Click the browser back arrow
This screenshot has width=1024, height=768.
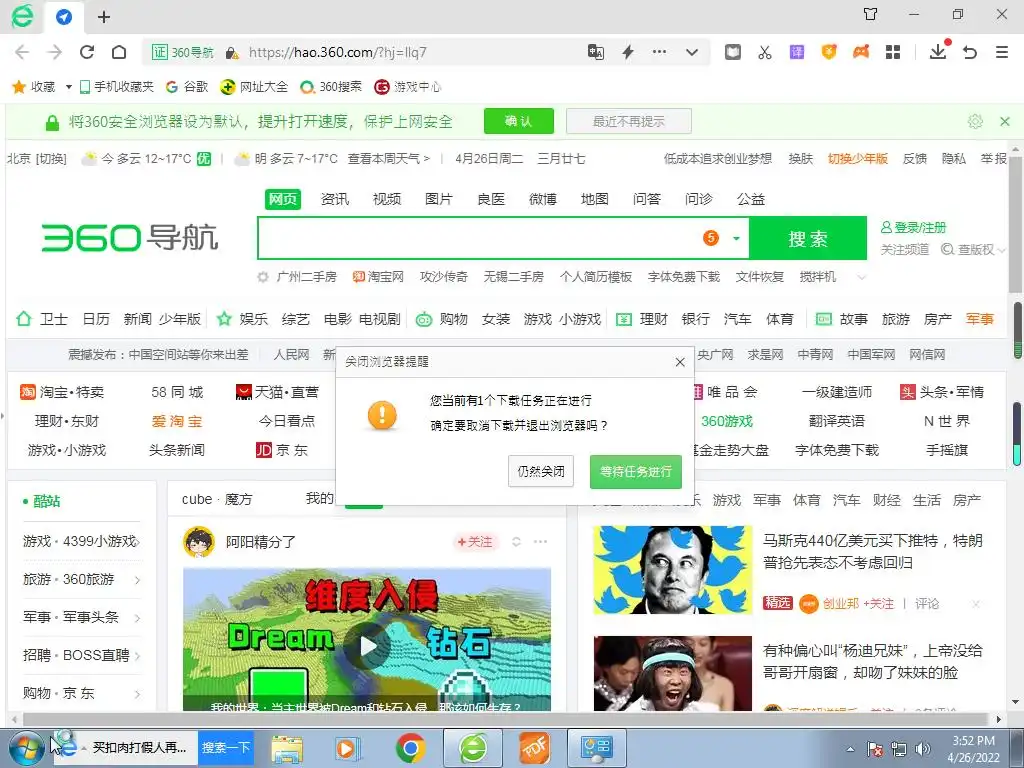[x=22, y=52]
